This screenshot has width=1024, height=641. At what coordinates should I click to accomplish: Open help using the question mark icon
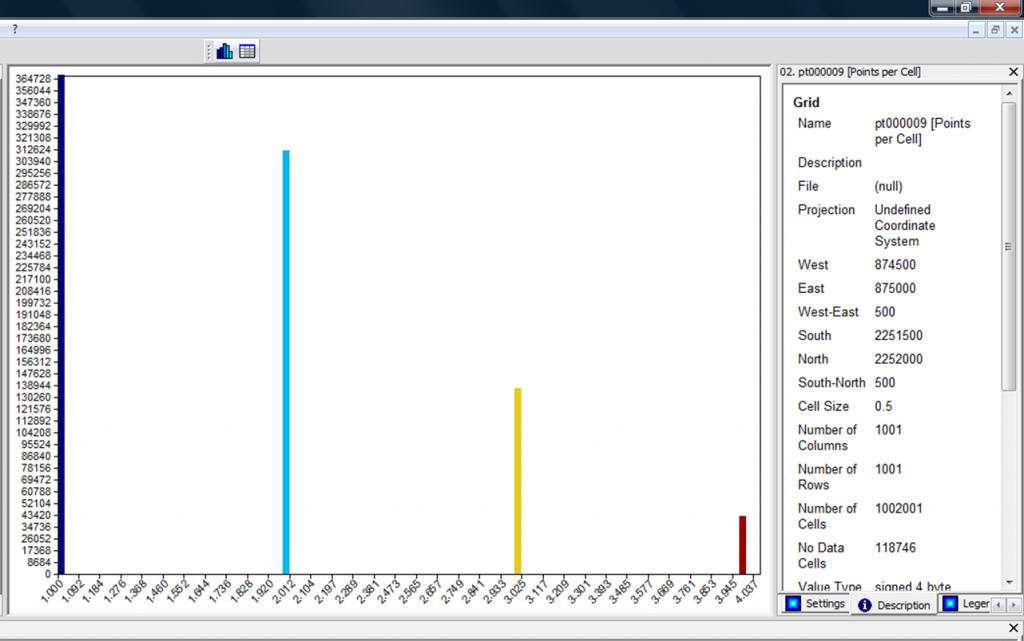13,28
